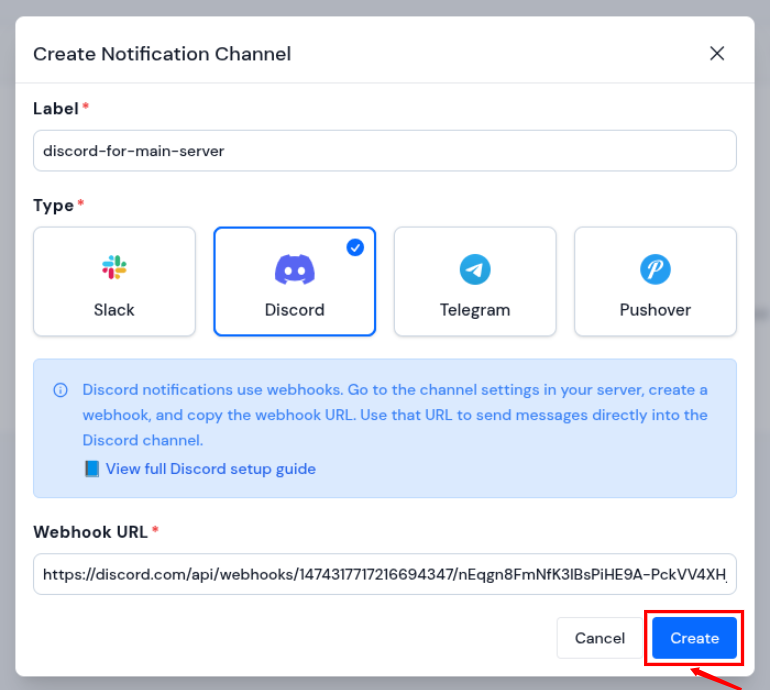
Task: Click the Pushover logo icon
Action: (655, 269)
